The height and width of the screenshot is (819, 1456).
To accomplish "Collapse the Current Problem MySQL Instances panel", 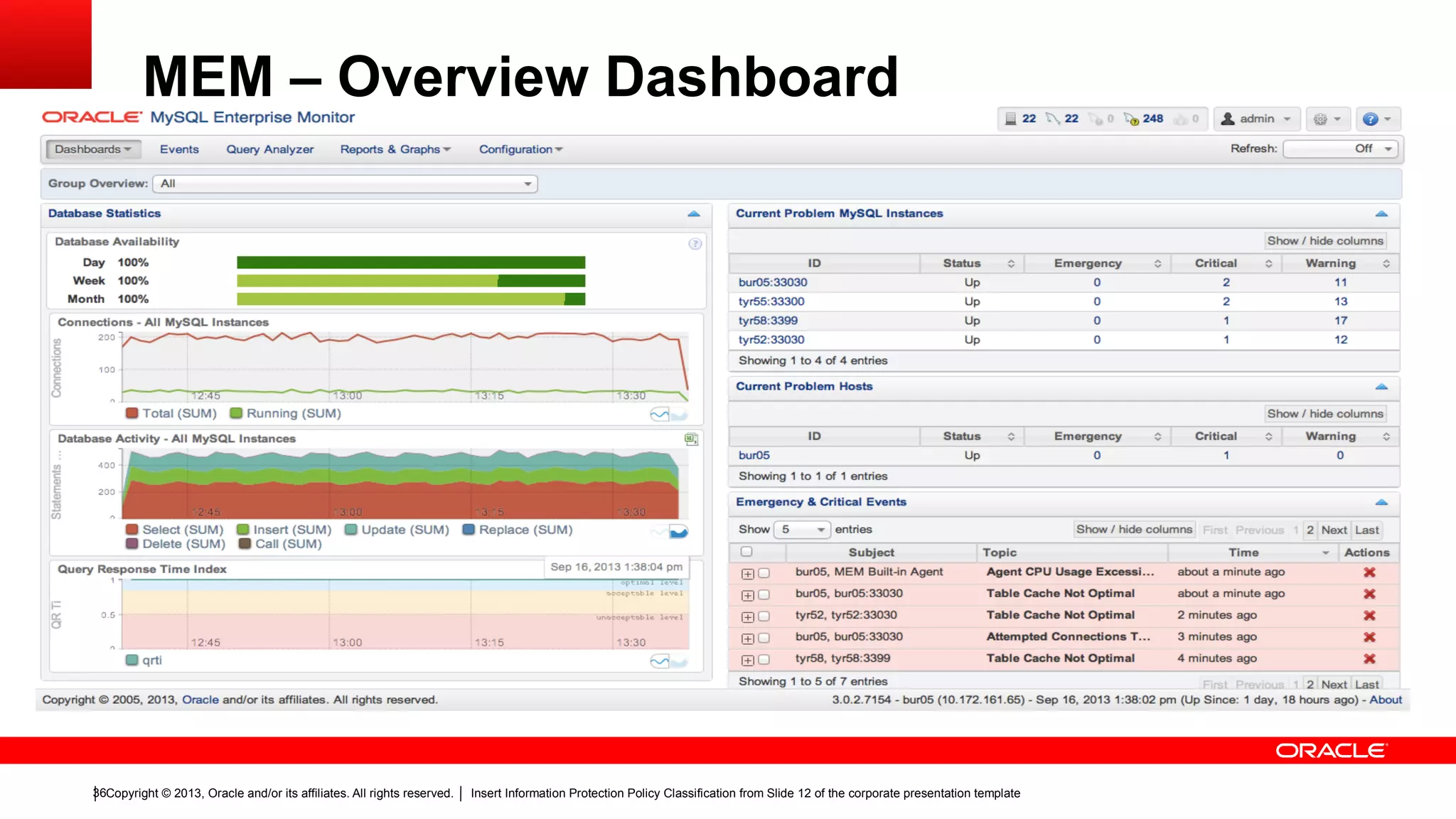I will coord(1381,214).
